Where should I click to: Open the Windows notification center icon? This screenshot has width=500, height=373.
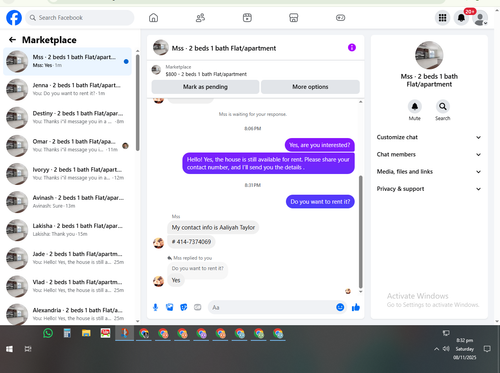click(487, 349)
